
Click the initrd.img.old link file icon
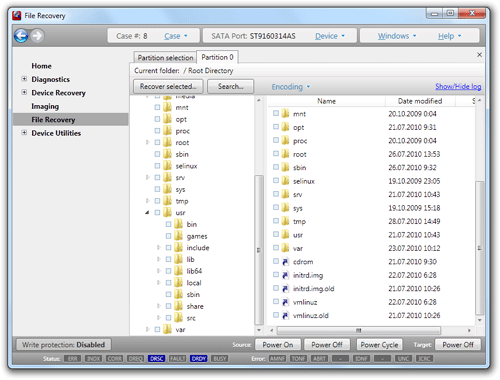285,289
